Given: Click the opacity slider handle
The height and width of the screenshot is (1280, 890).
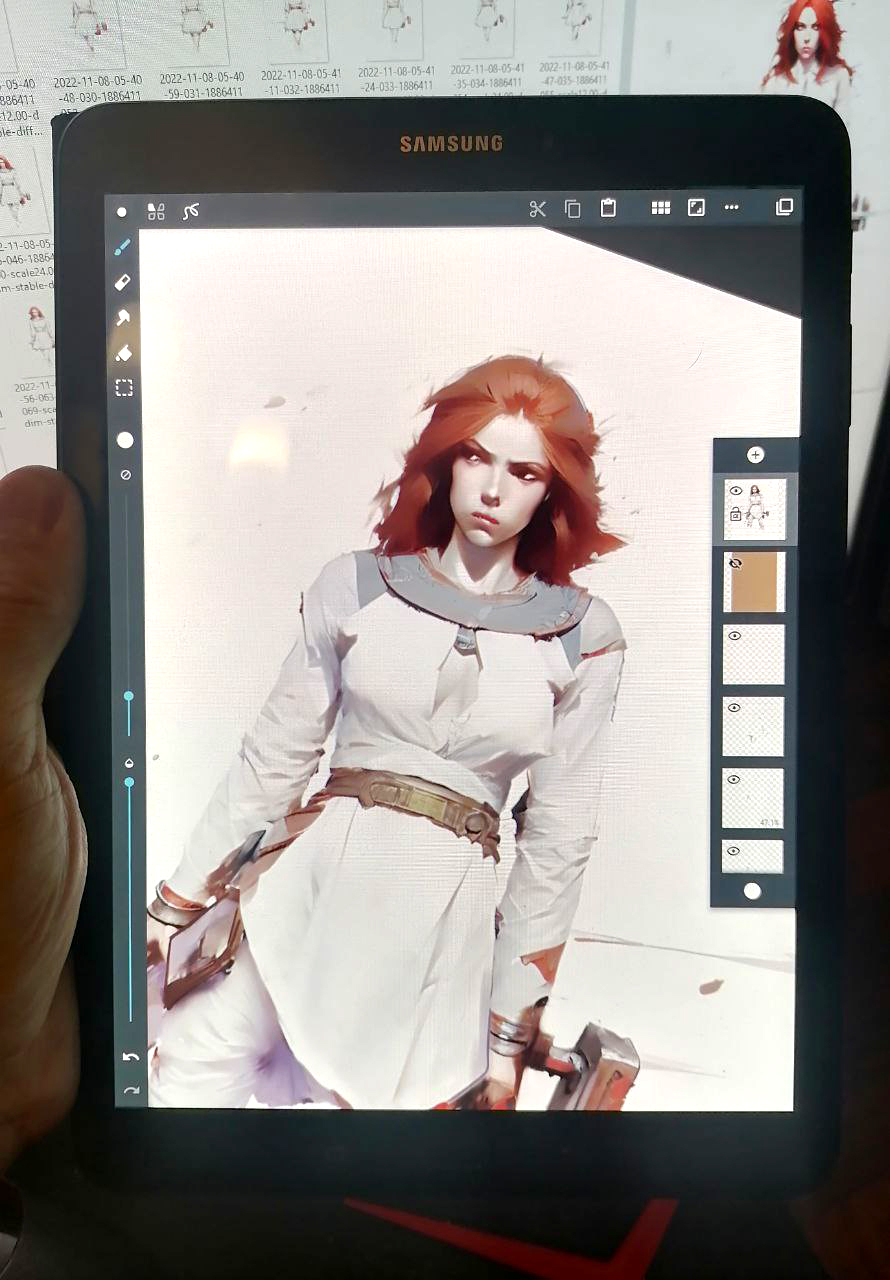Looking at the screenshot, I should click(x=128, y=783).
